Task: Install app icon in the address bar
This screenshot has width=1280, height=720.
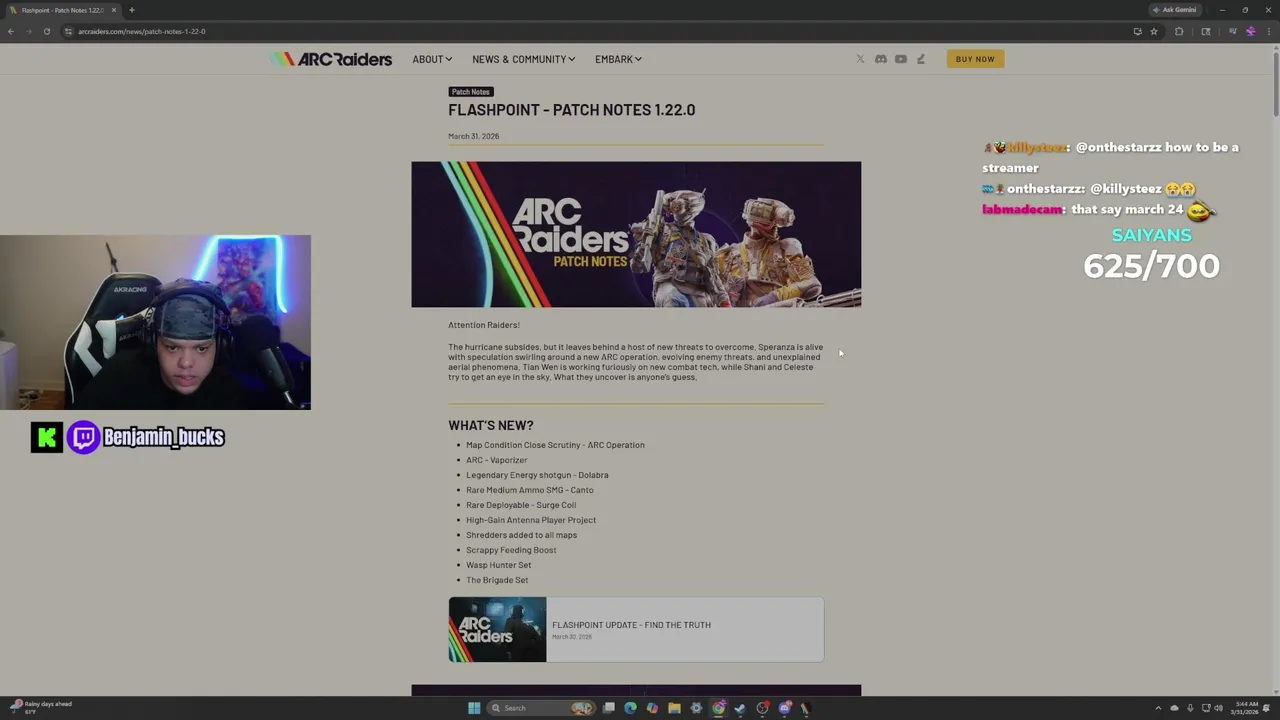Action: [1137, 31]
